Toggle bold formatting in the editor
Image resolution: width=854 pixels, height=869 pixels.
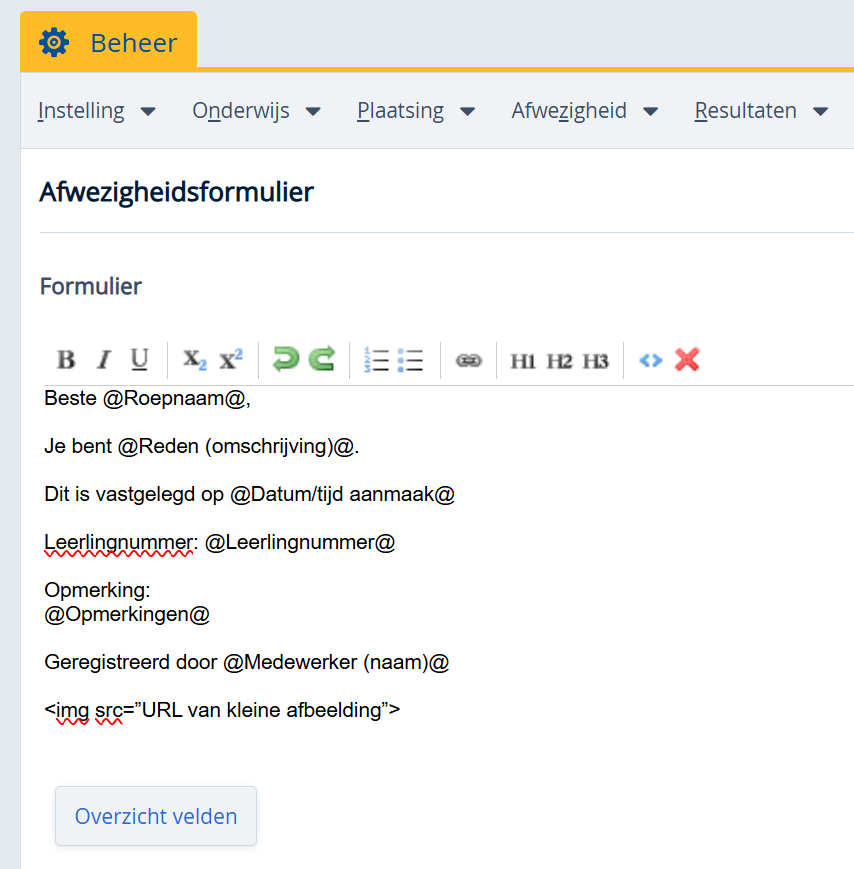click(66, 360)
